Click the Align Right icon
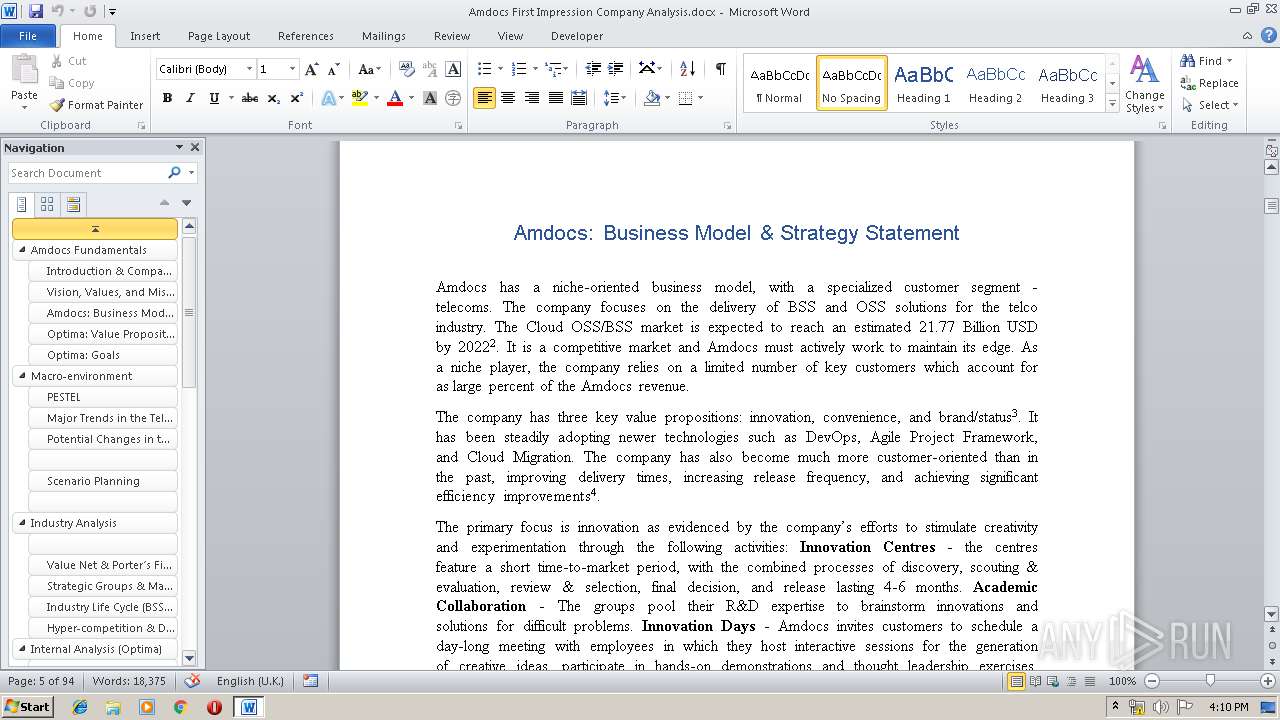1280x720 pixels. (x=531, y=98)
